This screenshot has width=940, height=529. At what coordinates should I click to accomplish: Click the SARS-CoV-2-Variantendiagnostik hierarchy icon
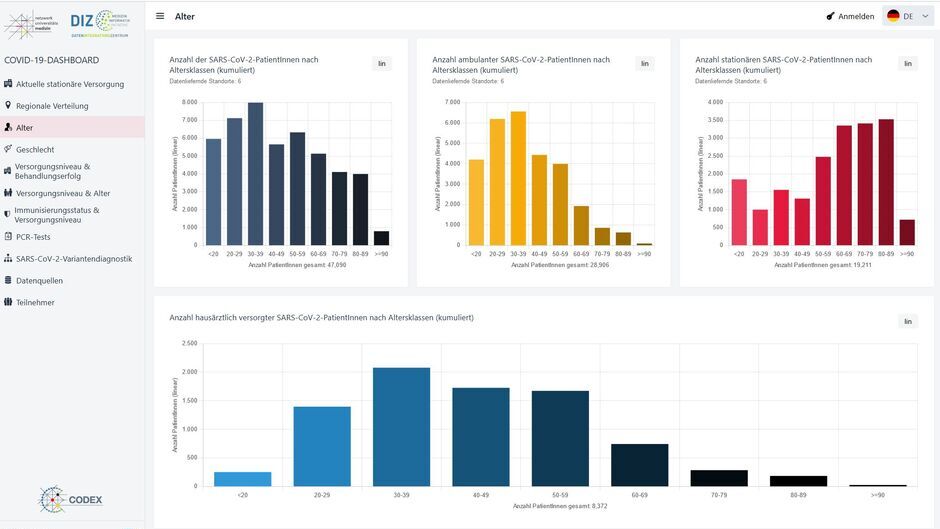tap(8, 258)
